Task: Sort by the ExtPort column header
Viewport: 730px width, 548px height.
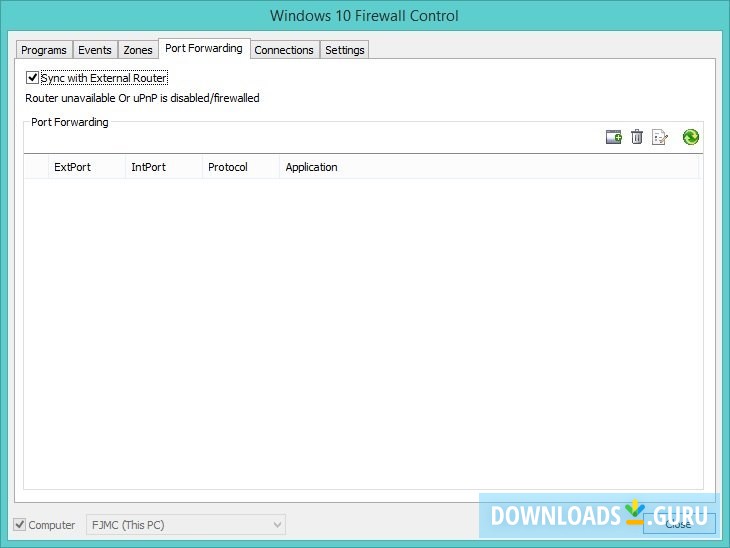Action: click(87, 167)
